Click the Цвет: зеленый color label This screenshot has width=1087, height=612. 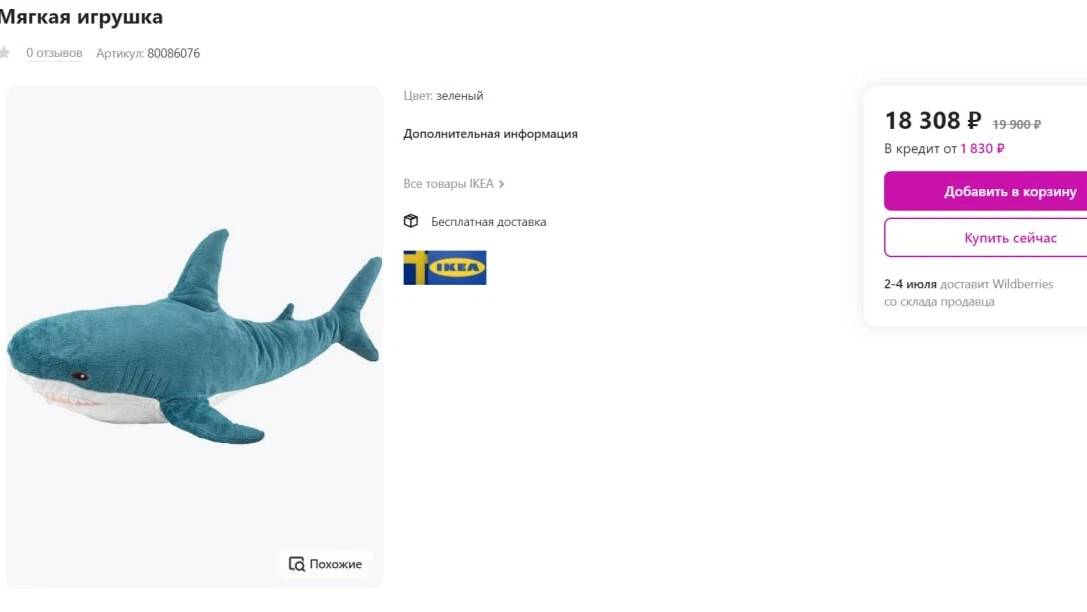[x=443, y=96]
